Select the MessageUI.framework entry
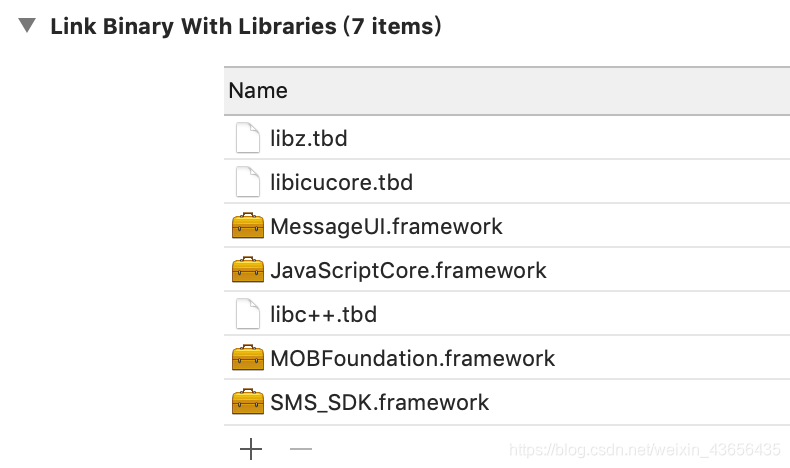790x468 pixels. (x=507, y=225)
